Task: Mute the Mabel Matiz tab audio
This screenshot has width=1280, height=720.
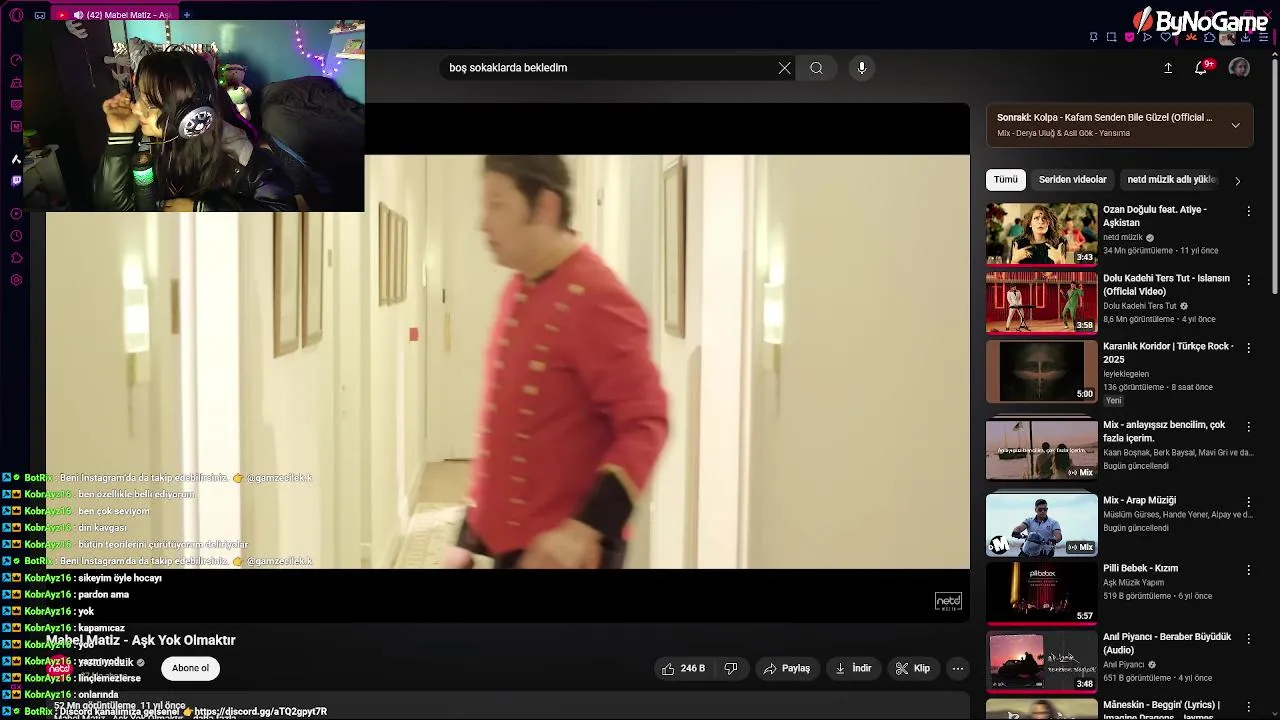Action: click(78, 15)
